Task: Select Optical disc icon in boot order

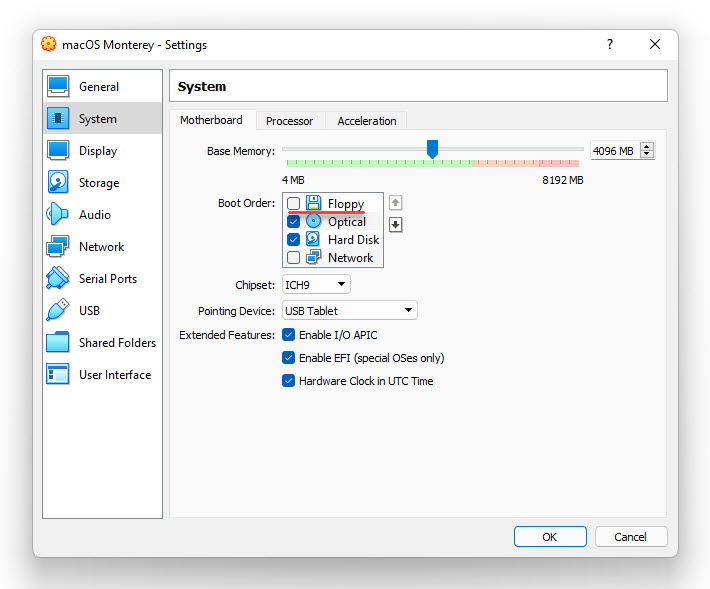Action: (313, 221)
